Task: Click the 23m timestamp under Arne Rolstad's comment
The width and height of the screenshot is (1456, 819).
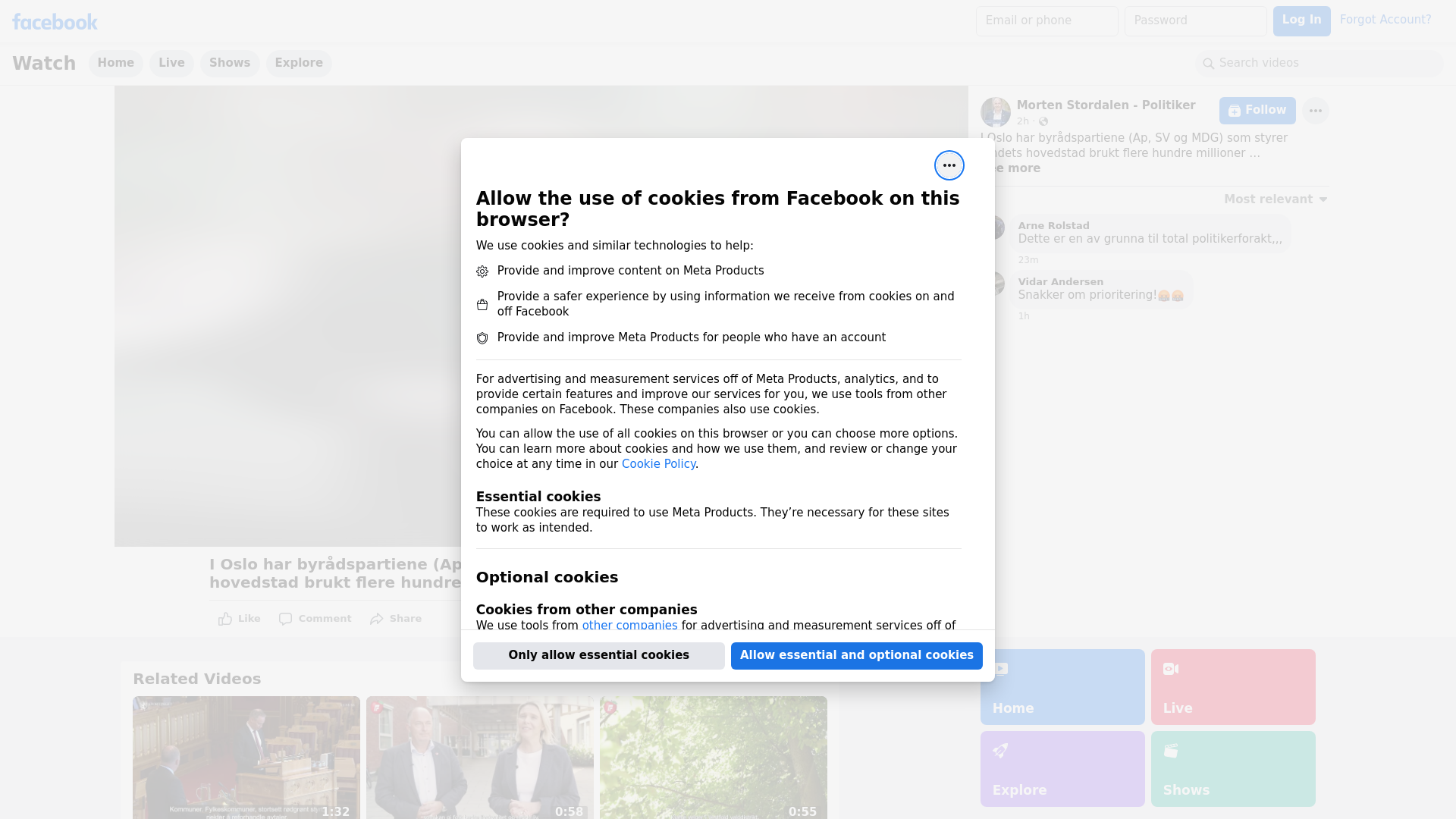Action: tap(1028, 260)
